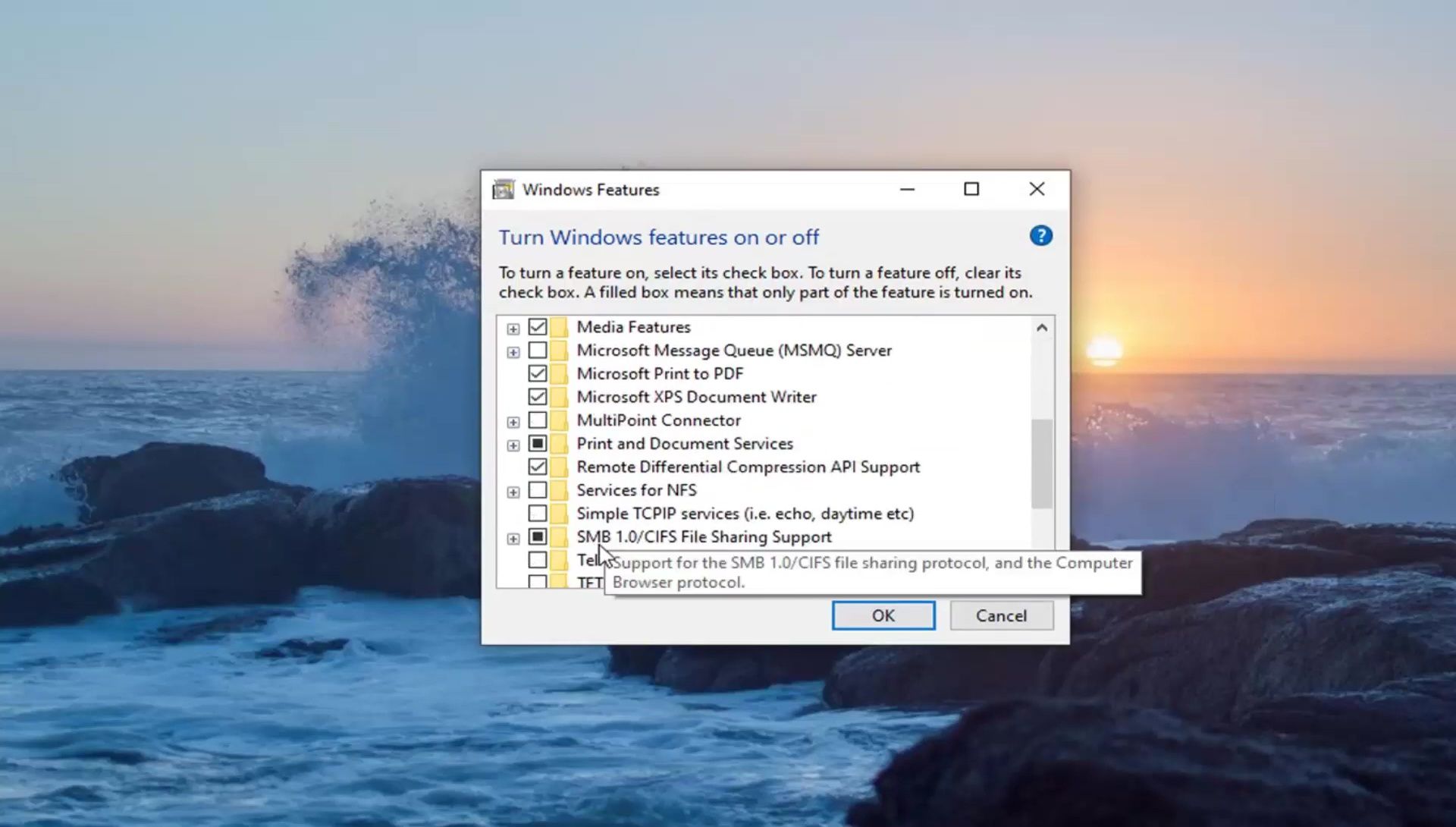Click the Print and Document Services folder icon
Viewport: 1456px width, 827px height.
pyautogui.click(x=559, y=443)
